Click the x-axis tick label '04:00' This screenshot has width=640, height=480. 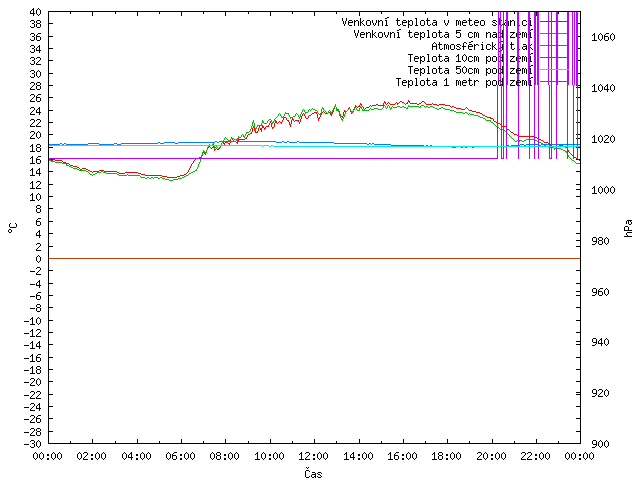point(136,456)
